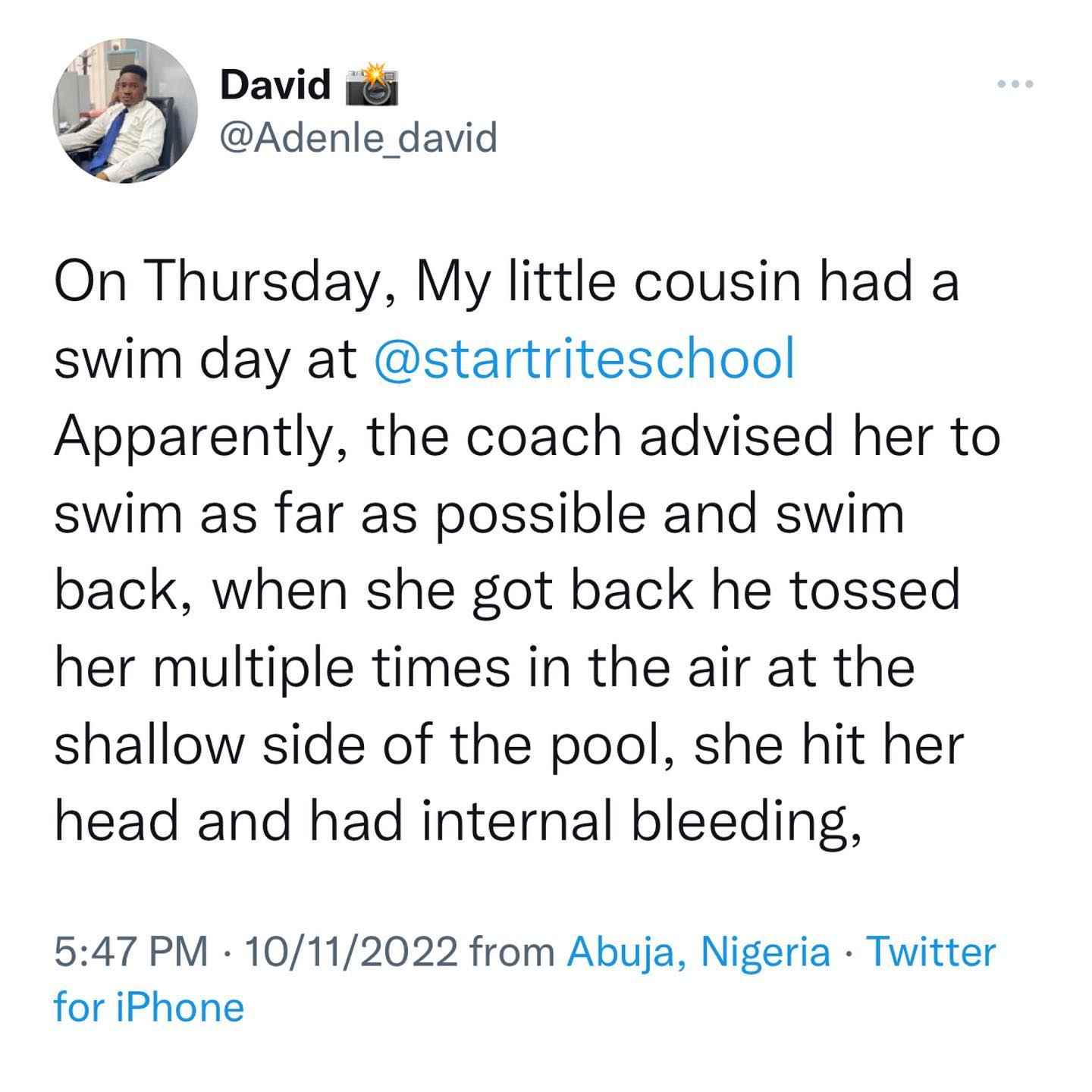The height and width of the screenshot is (1092, 1092).
Task: Open the @startriteschool mention link
Action: pyautogui.click(x=585, y=359)
